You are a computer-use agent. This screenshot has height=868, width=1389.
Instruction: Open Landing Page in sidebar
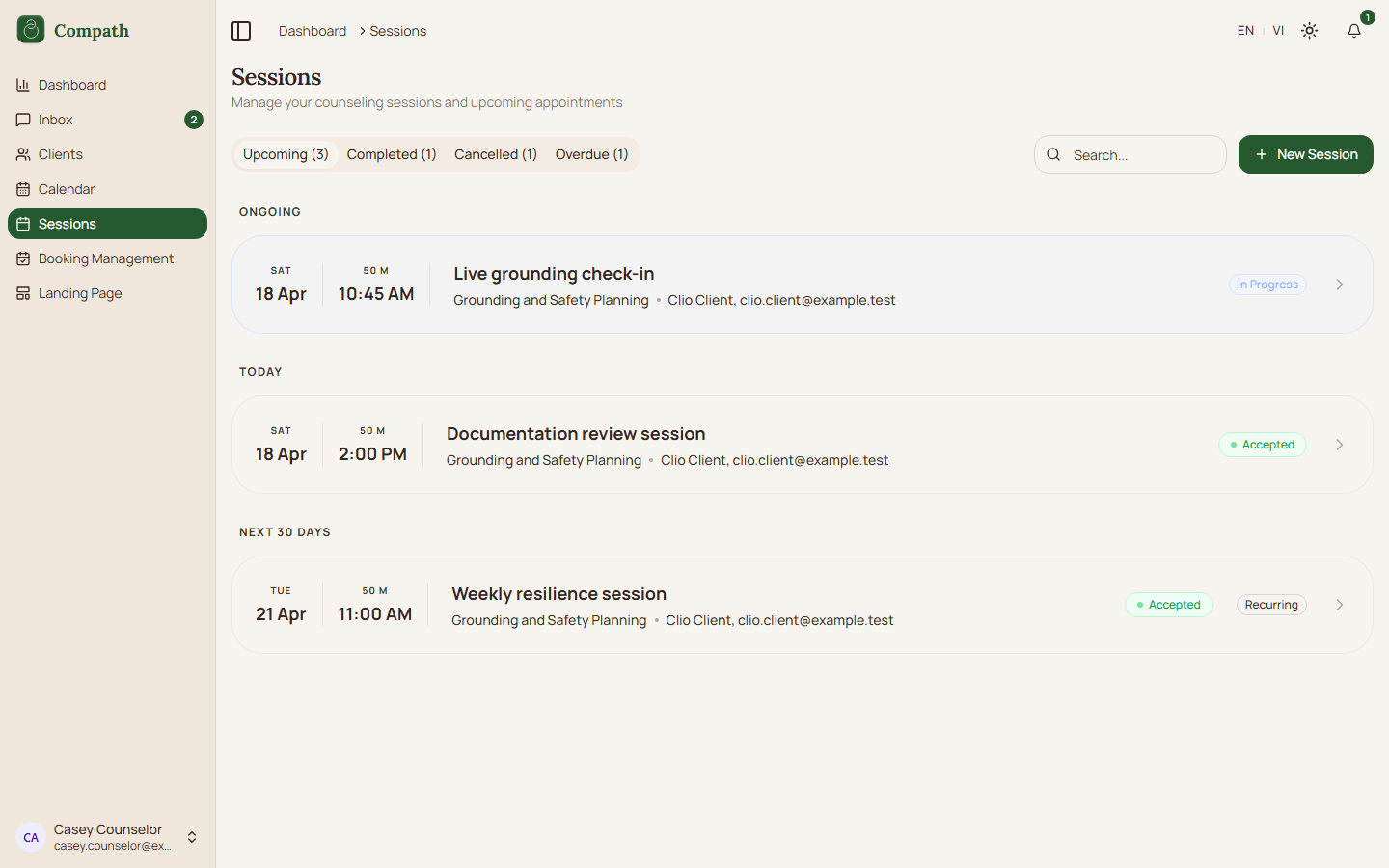(x=80, y=293)
